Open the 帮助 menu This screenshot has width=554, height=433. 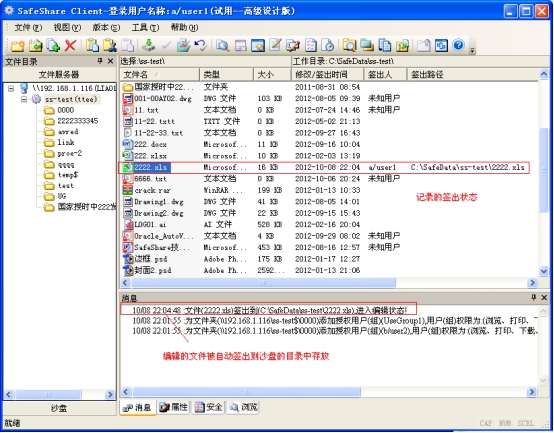click(184, 27)
